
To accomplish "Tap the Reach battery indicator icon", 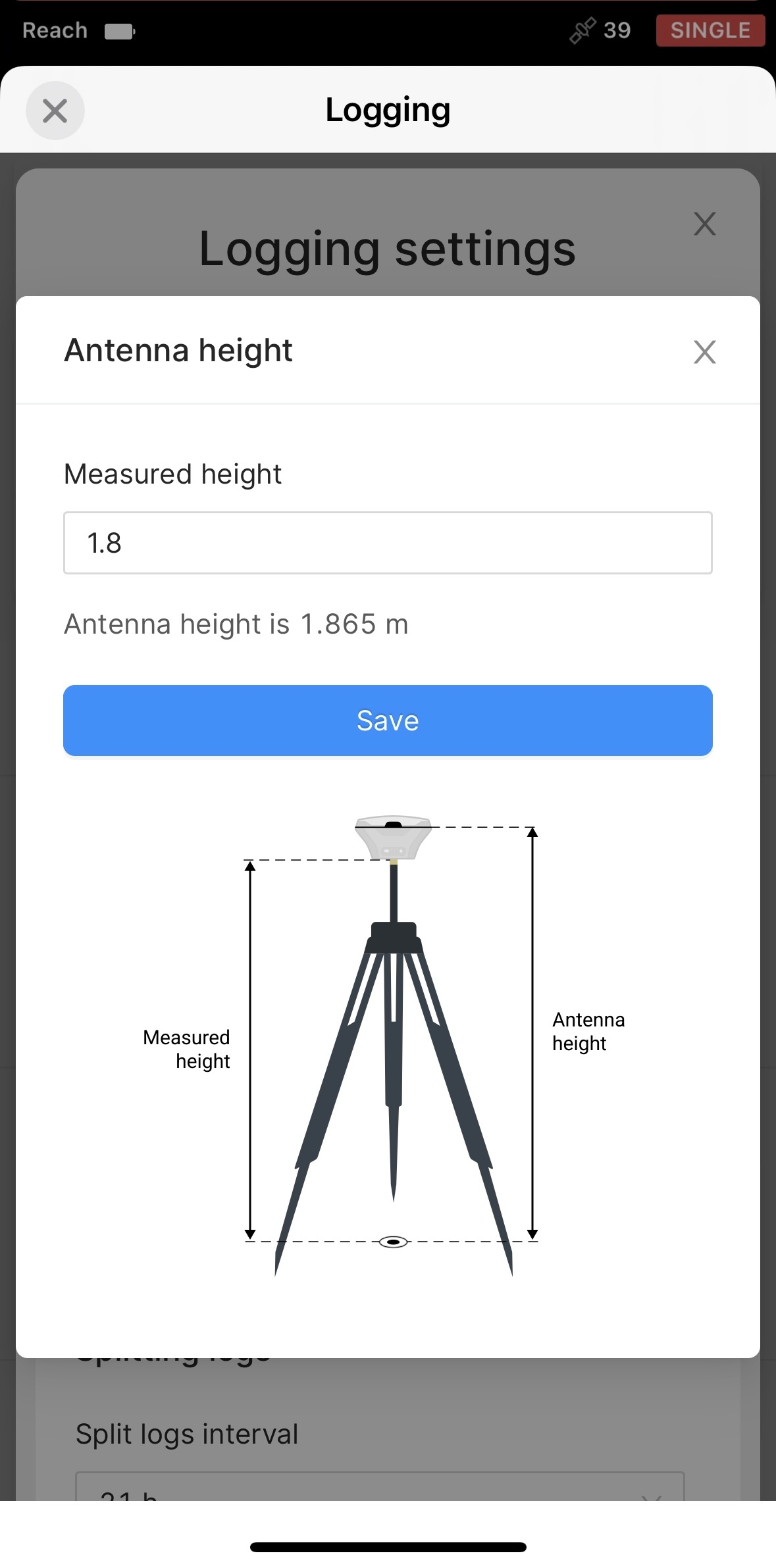I will [120, 31].
